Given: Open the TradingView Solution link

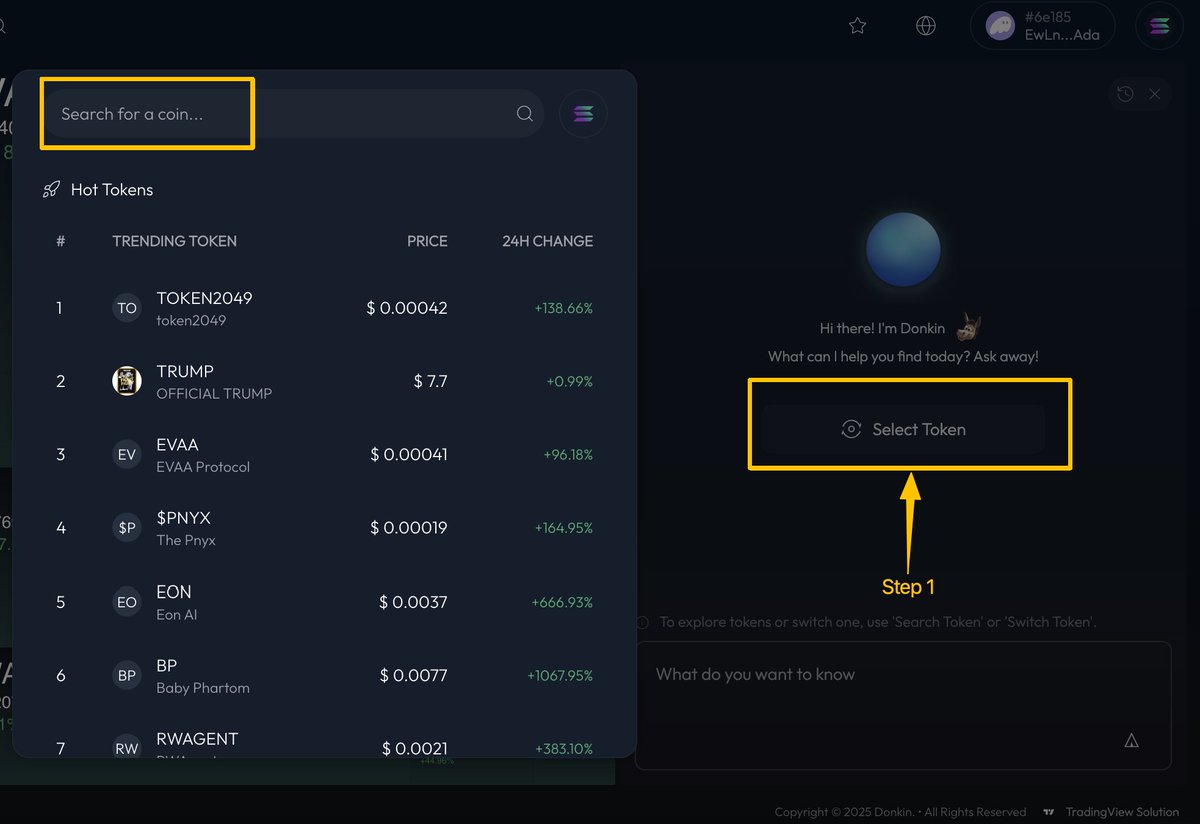Looking at the screenshot, I should (x=1122, y=812).
